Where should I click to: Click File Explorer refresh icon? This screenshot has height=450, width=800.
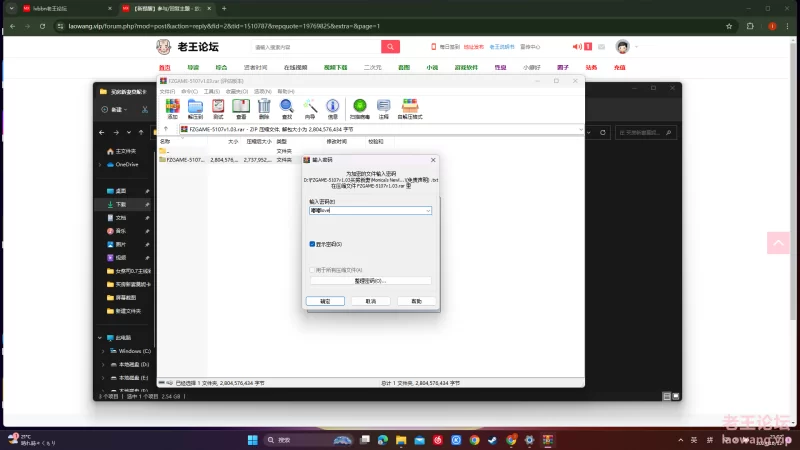[603, 132]
